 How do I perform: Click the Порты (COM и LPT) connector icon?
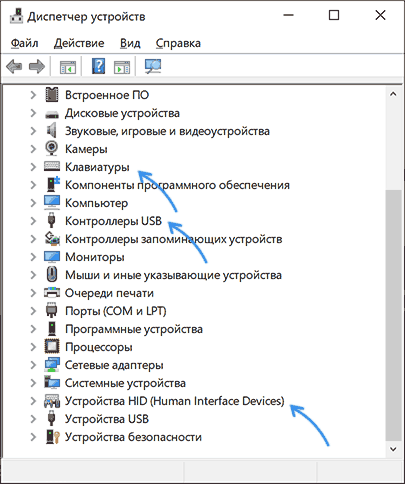click(51, 310)
